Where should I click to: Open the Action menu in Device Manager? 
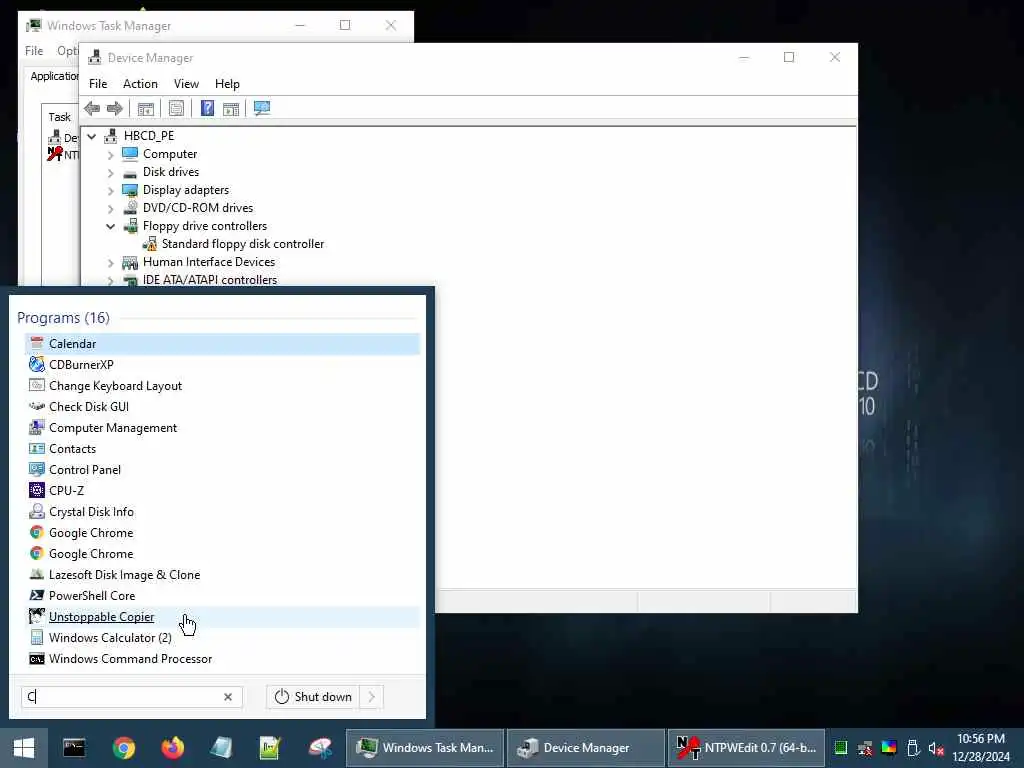coord(140,84)
